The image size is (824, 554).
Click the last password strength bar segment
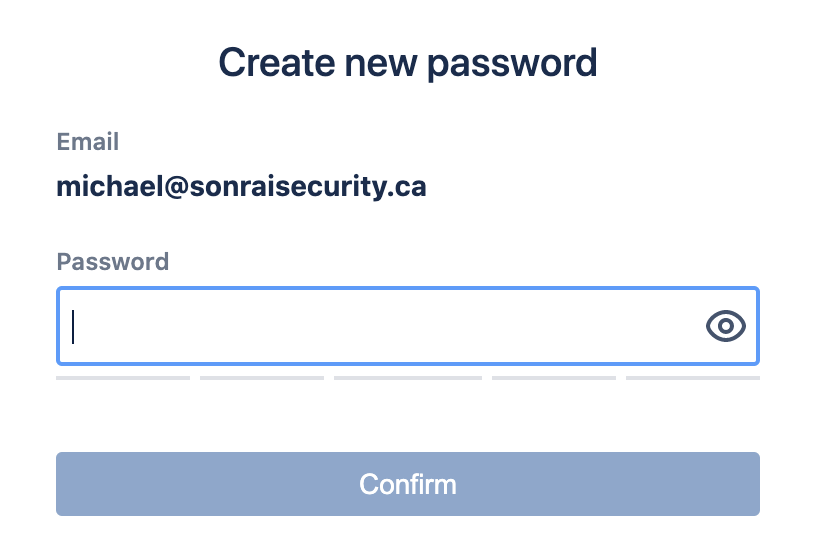pyautogui.click(x=693, y=378)
